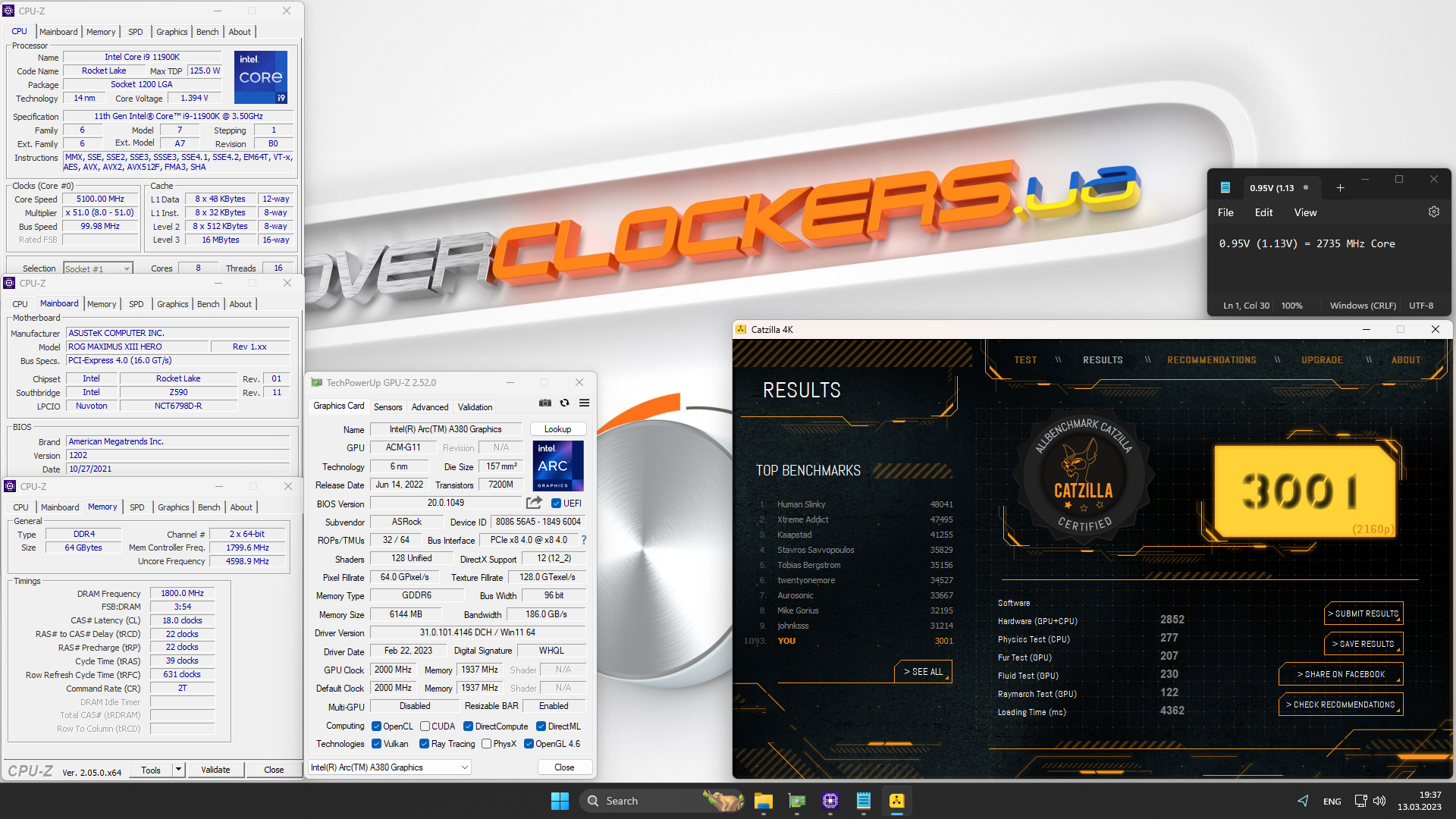Viewport: 1456px width, 819px height.
Task: Click SEE ALL benchmarks button
Action: pos(923,672)
